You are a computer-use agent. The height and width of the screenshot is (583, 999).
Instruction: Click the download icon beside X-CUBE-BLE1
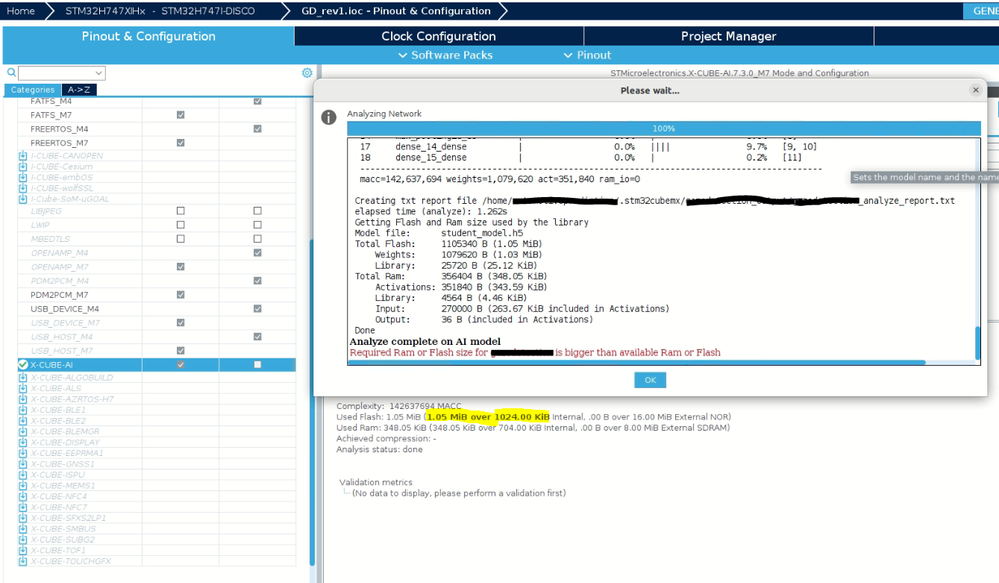(23, 410)
